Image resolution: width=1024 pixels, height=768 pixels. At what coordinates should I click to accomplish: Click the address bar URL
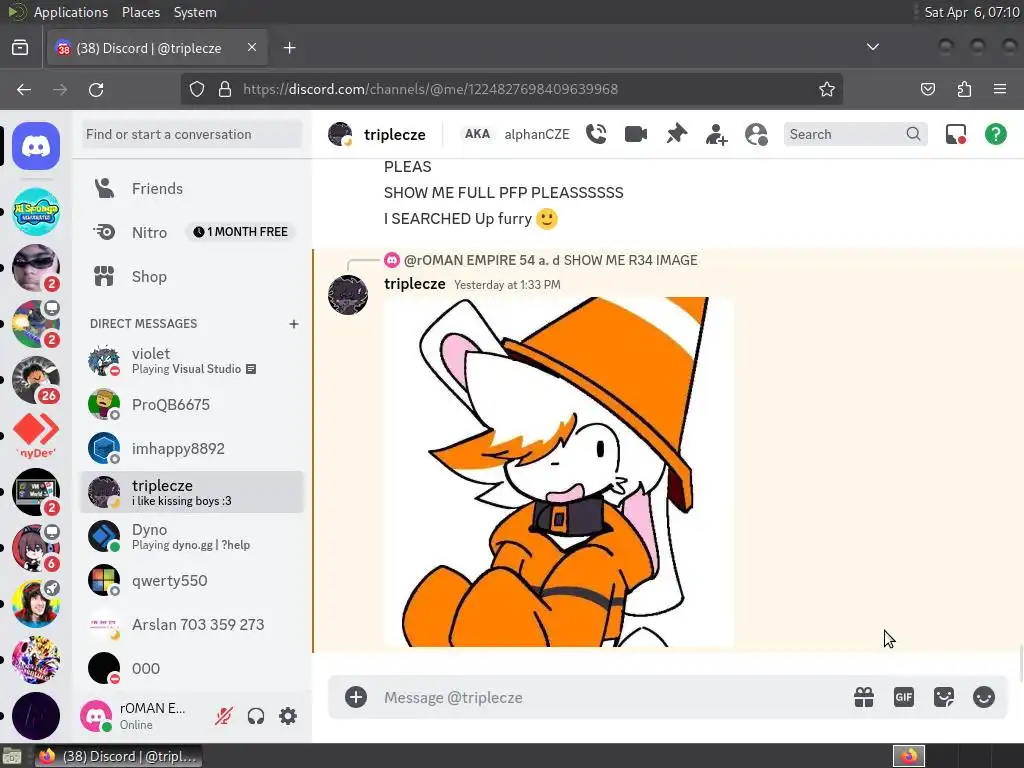click(x=430, y=89)
